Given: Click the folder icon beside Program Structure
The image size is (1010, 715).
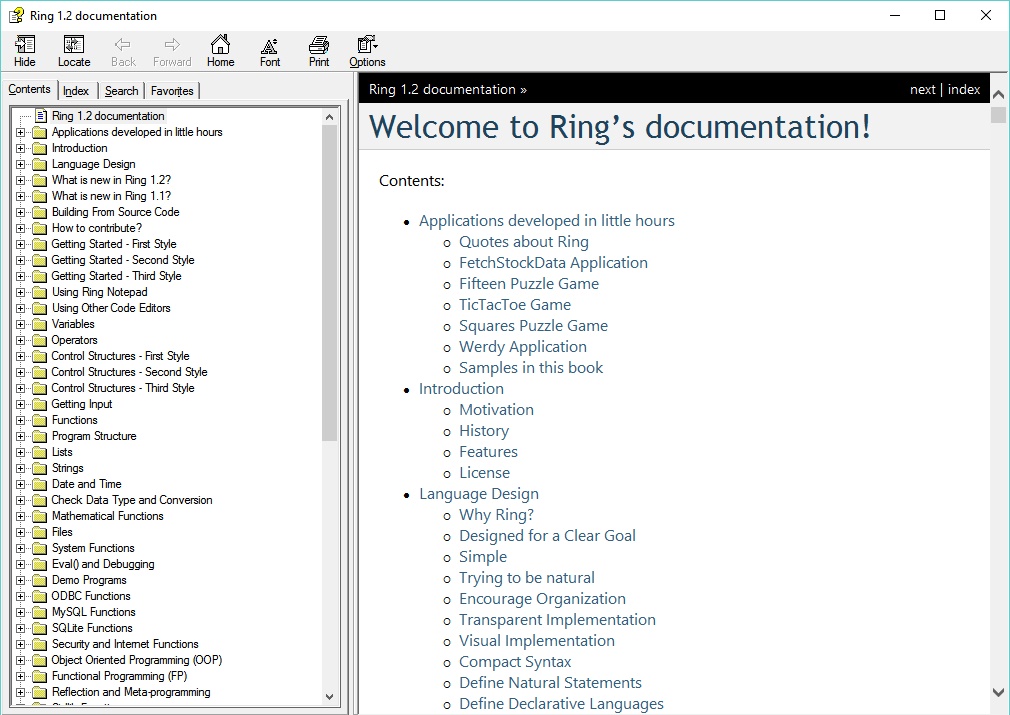Looking at the screenshot, I should pos(40,436).
